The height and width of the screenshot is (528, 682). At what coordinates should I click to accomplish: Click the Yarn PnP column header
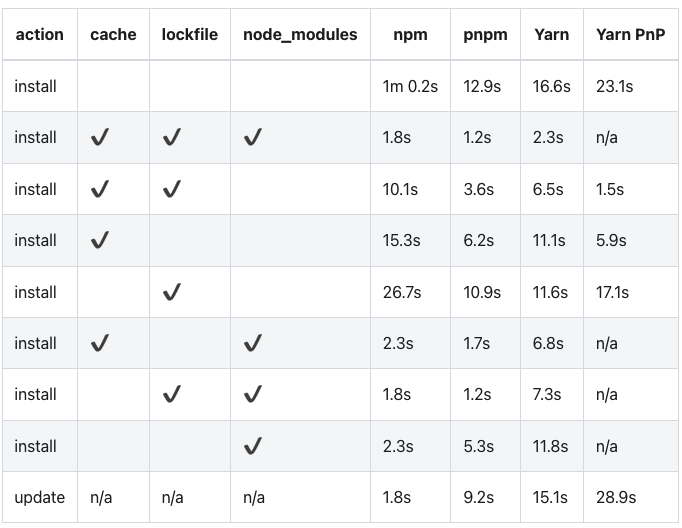tap(630, 34)
